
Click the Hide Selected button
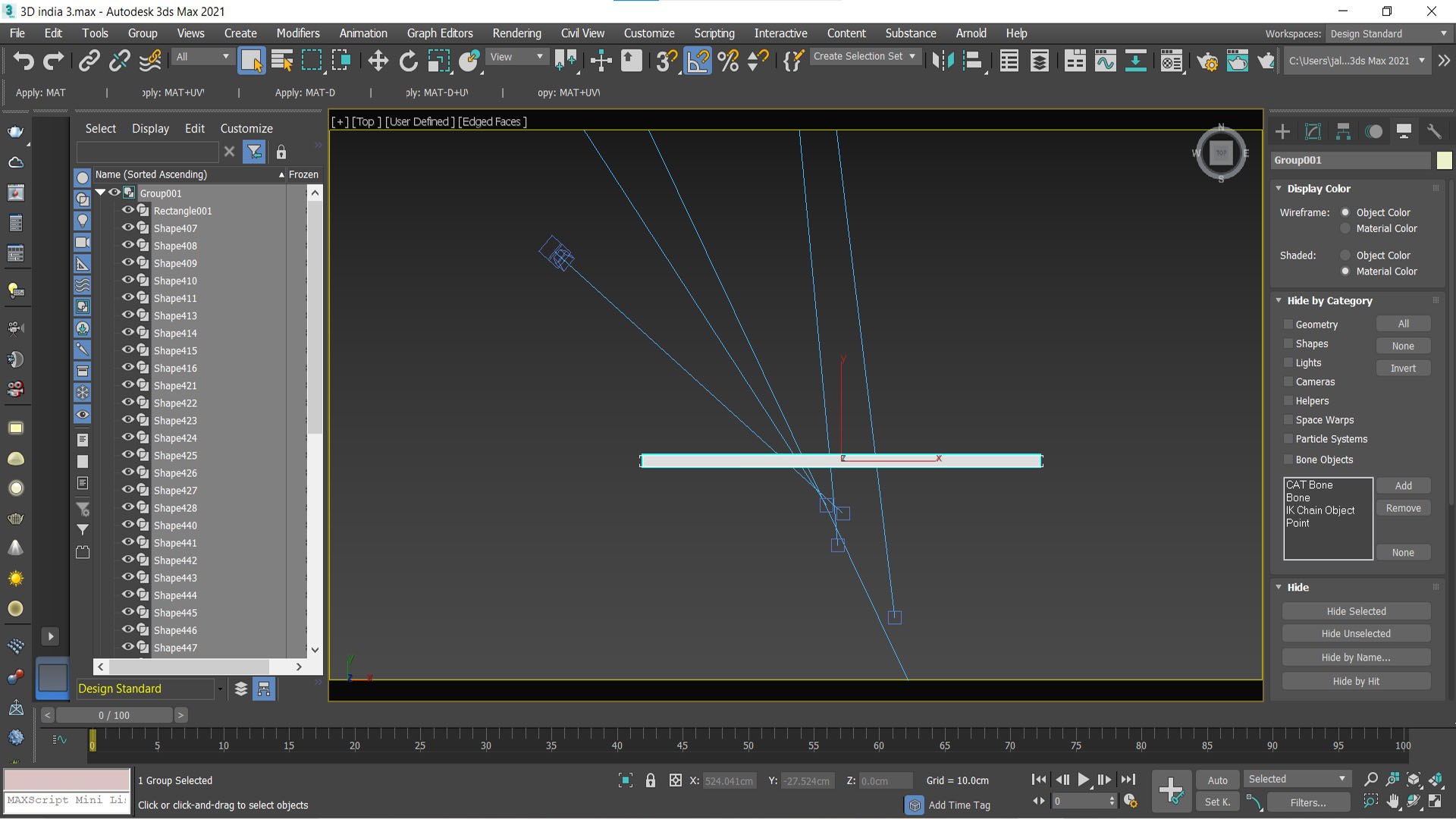(1356, 611)
